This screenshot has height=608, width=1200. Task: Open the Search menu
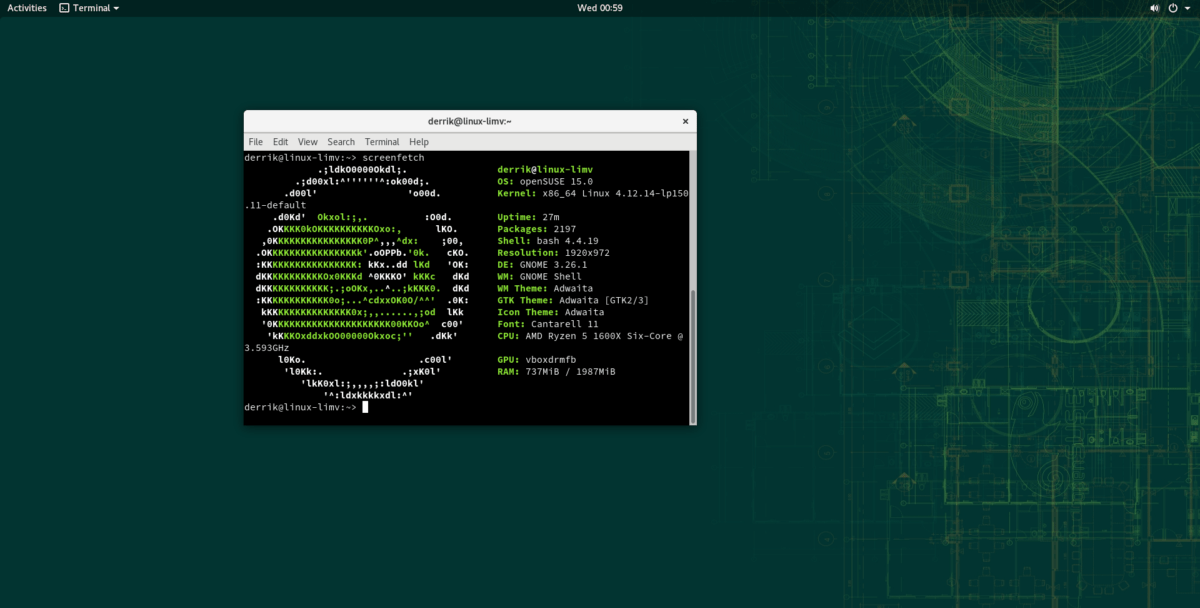(x=340, y=141)
